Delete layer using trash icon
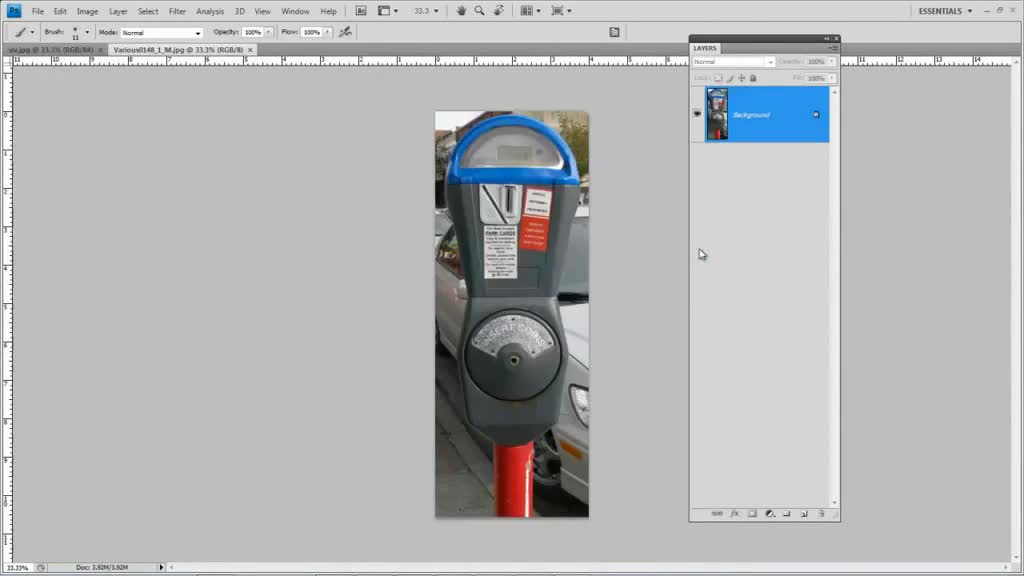Image resolution: width=1024 pixels, height=576 pixels. (821, 514)
